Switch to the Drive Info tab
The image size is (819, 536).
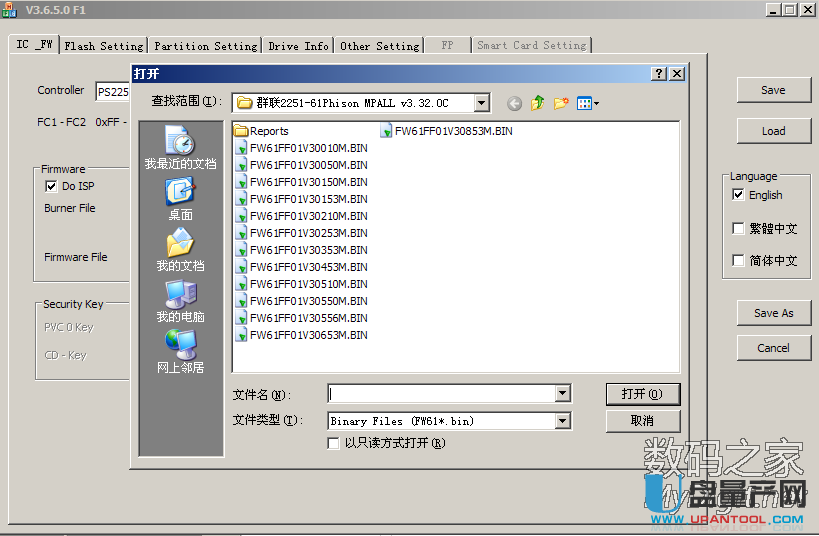pos(298,46)
